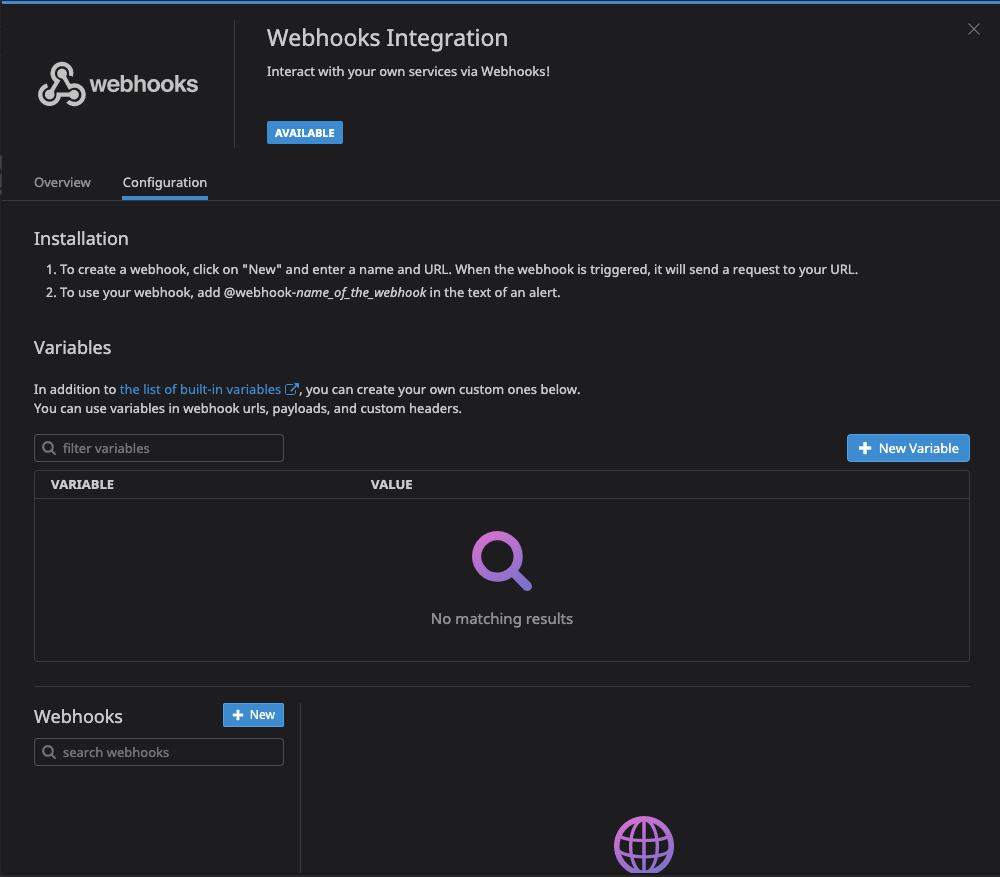This screenshot has width=1000, height=877.
Task: Click the Variables heading
Action: click(73, 348)
